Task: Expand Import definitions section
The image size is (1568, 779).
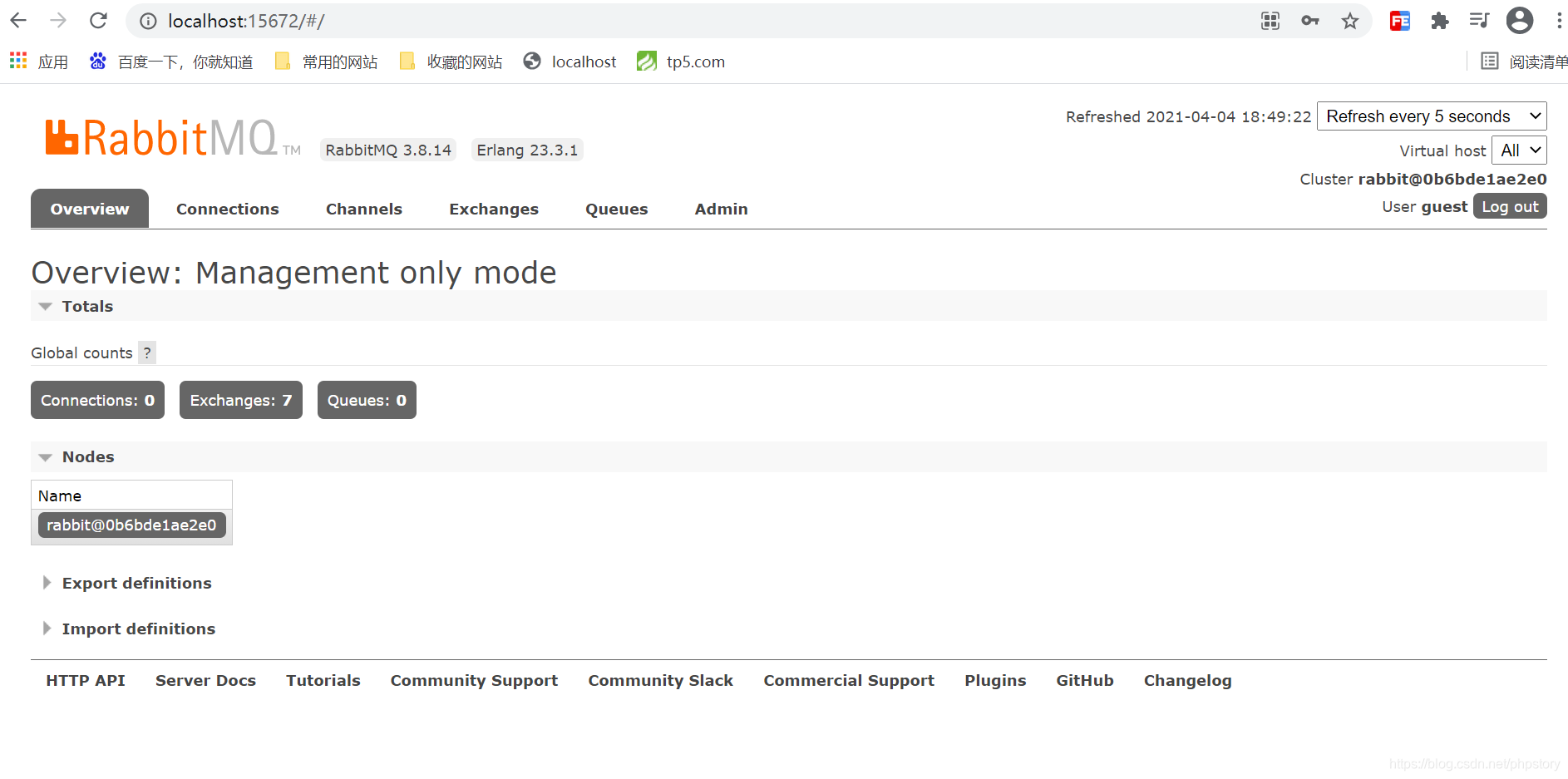Action: pyautogui.click(x=128, y=629)
